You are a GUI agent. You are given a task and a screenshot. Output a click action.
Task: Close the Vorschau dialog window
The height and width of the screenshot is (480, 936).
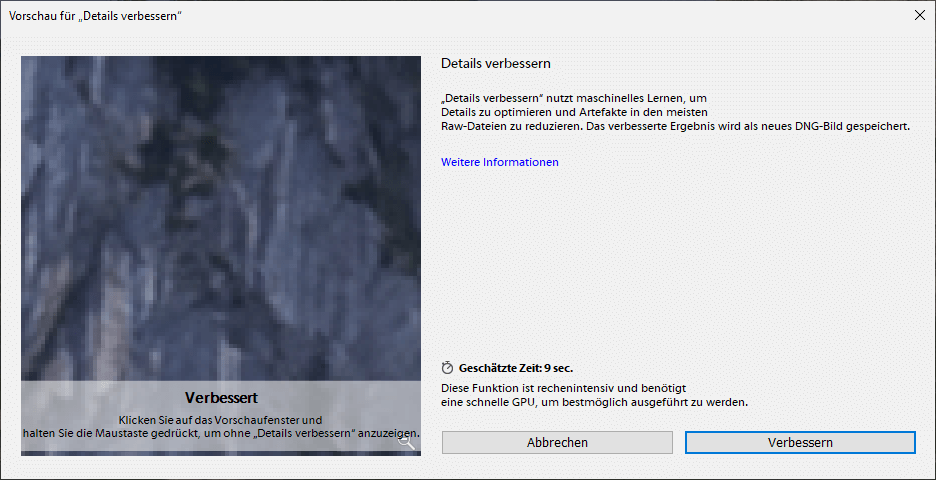coord(920,16)
